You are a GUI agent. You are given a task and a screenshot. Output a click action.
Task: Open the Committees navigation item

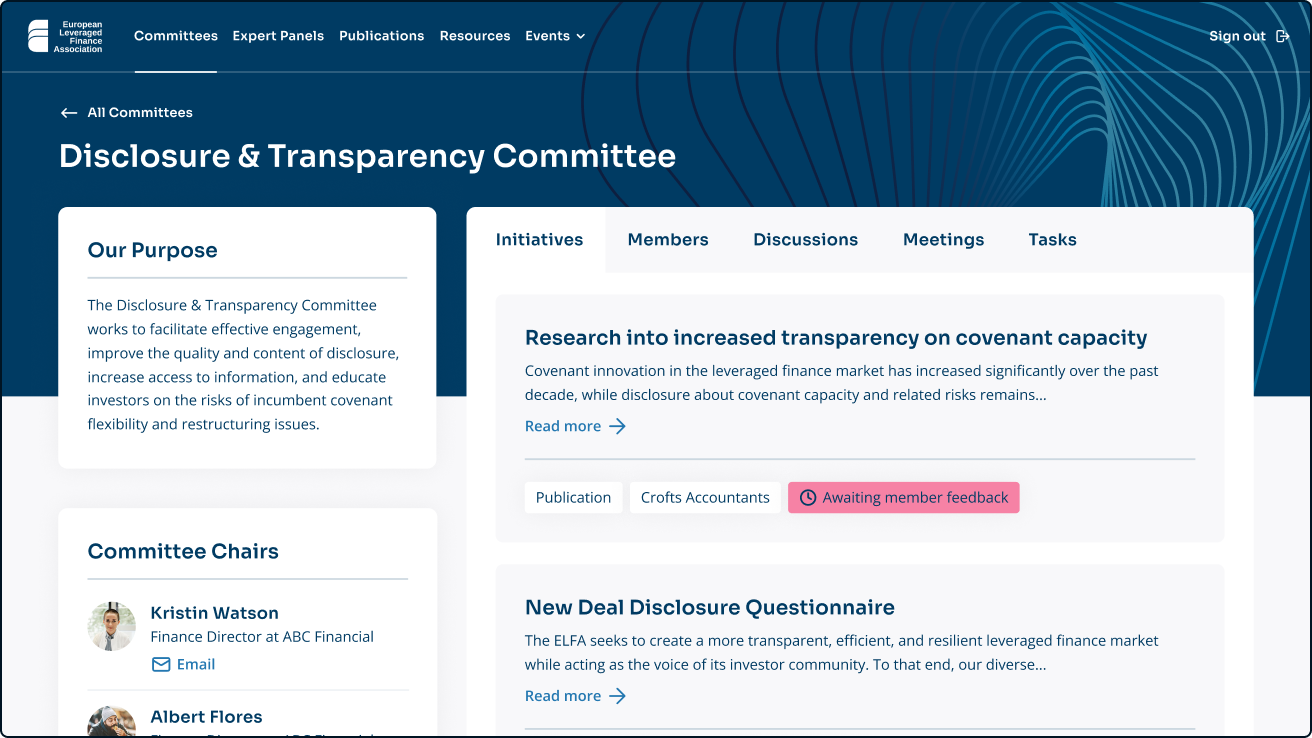click(176, 36)
